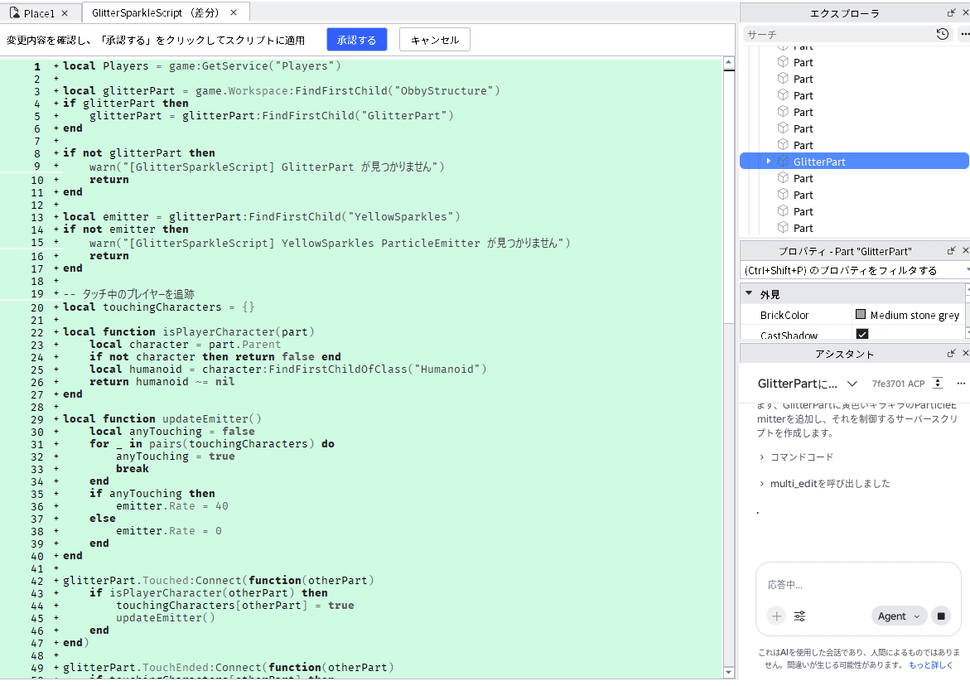Image resolution: width=970 pixels, height=686 pixels.
Task: Undock the アシスタント panel
Action: tap(951, 353)
